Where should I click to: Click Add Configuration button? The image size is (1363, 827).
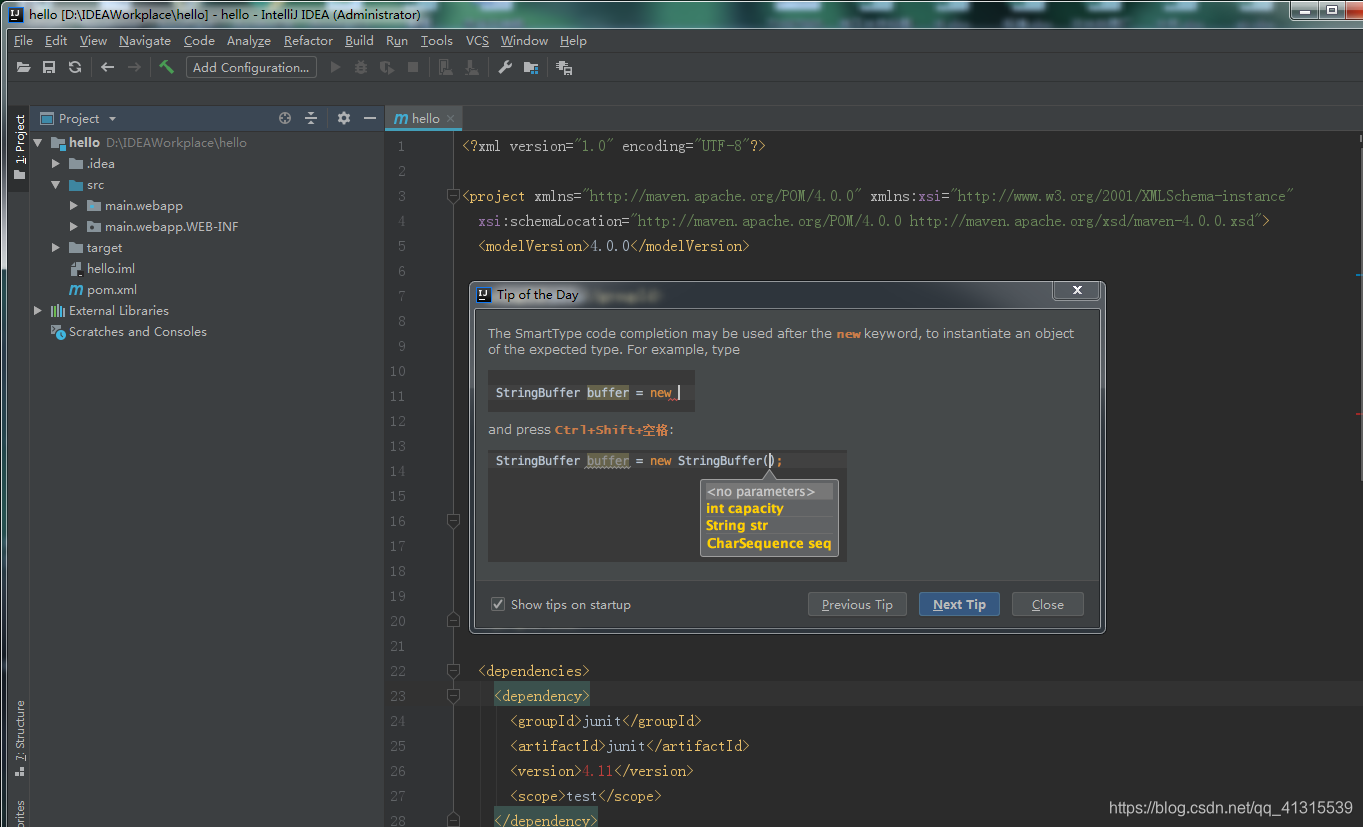click(x=251, y=67)
